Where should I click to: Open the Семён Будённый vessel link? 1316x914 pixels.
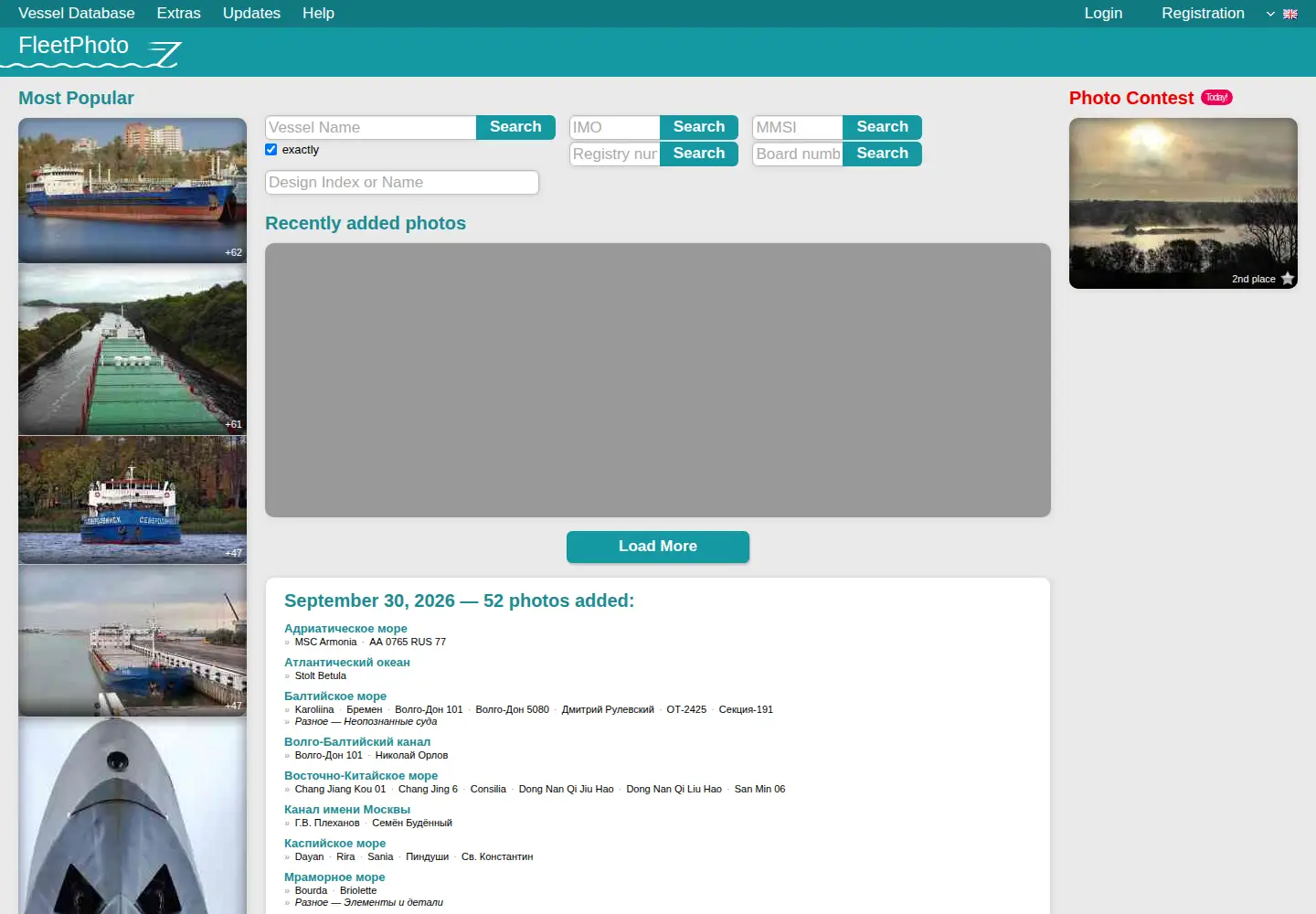coord(412,823)
